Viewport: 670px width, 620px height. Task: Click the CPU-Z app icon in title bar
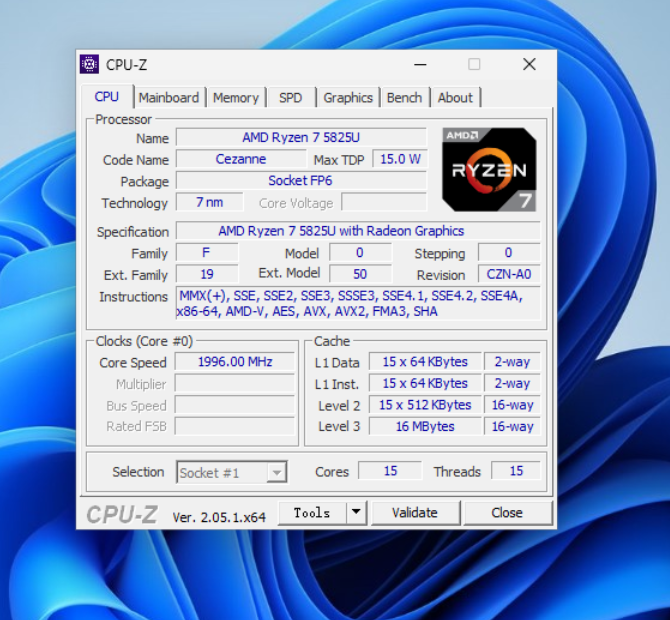(89, 65)
